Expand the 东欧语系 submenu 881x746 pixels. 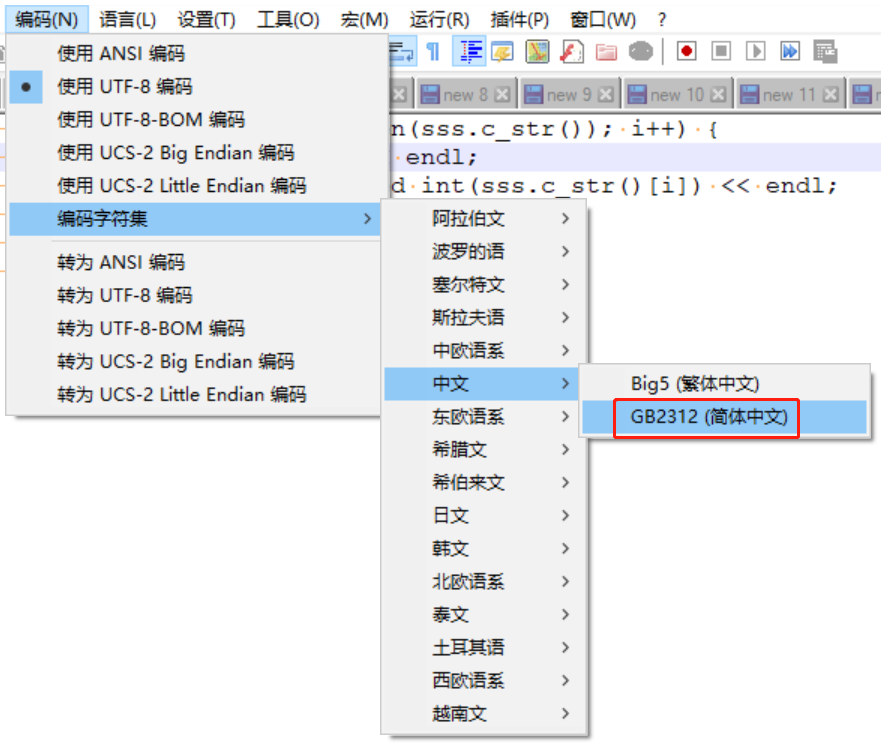tap(483, 417)
